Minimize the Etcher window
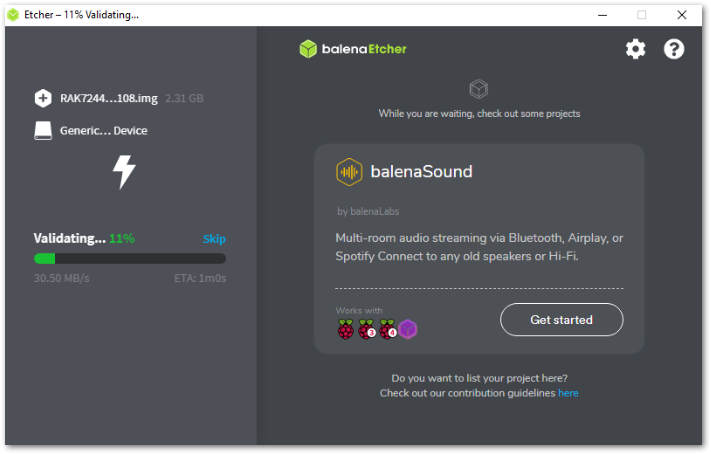The image size is (711, 454). point(602,15)
